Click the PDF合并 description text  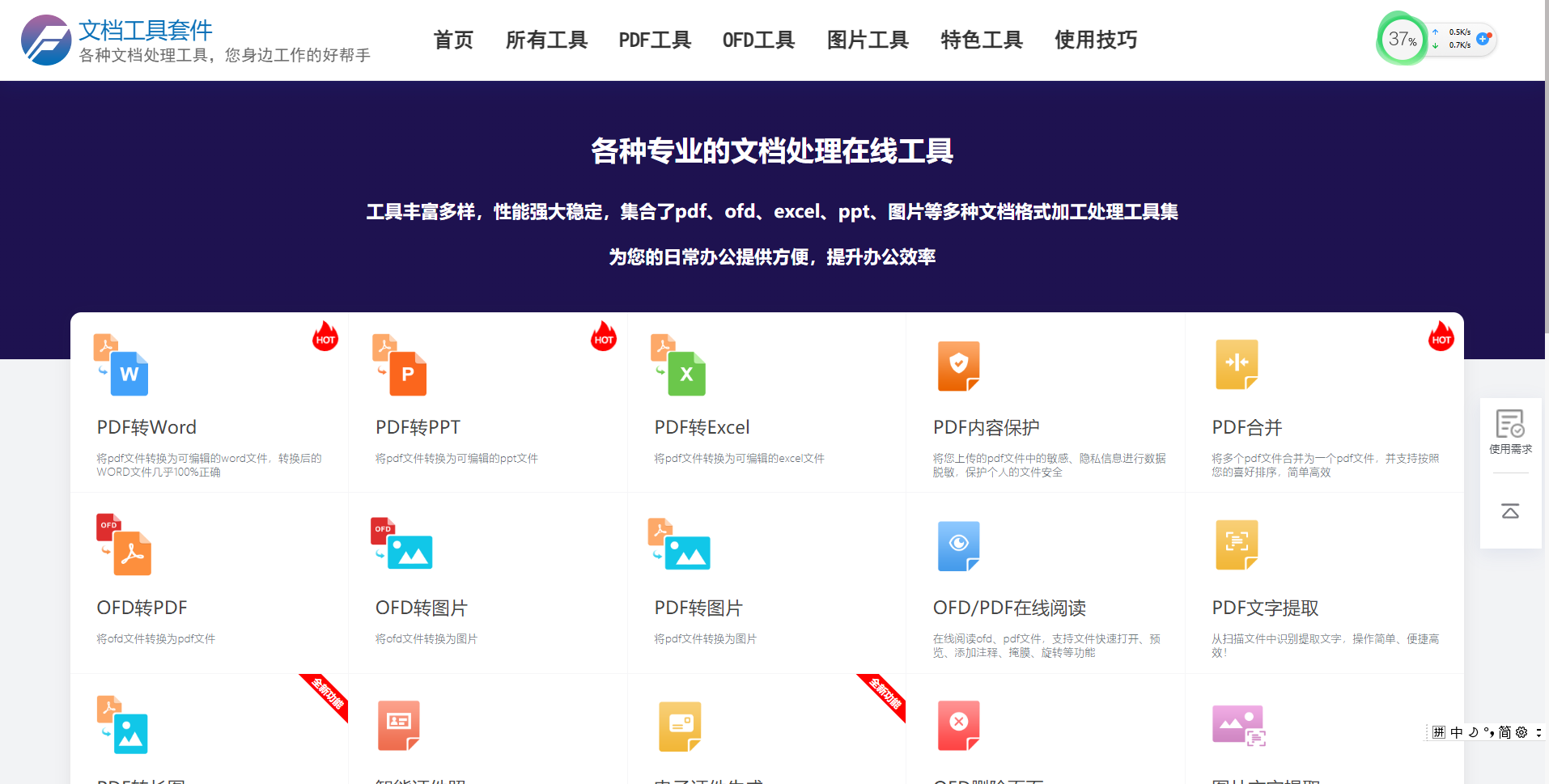(x=1325, y=465)
